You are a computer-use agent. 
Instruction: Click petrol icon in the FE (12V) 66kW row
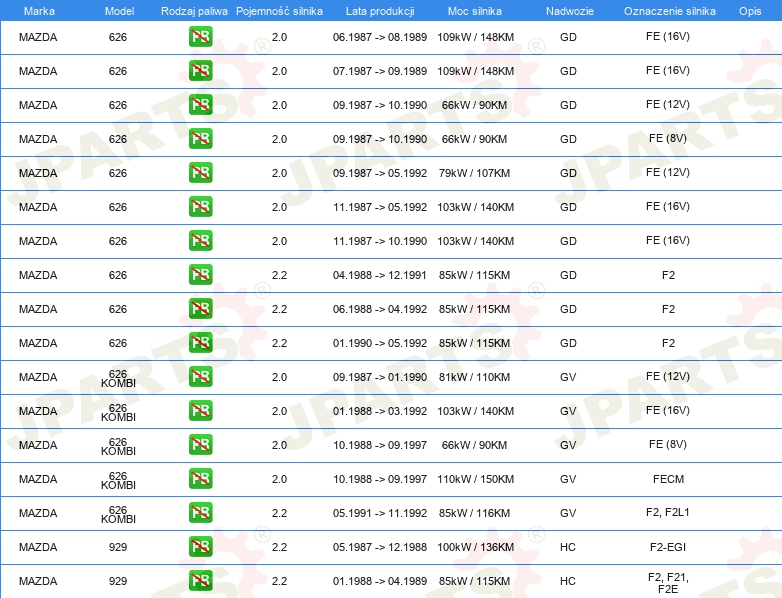coord(200,105)
